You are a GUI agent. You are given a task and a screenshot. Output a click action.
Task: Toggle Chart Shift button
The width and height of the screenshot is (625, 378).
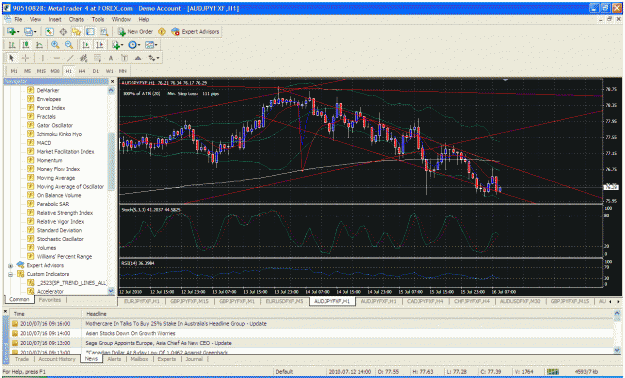tap(99, 45)
